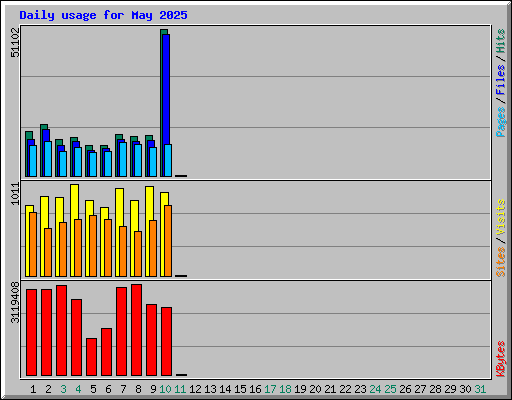The height and width of the screenshot is (400, 512).
Task: Click the cyan Pages bar for day 10
Action: tap(168, 160)
